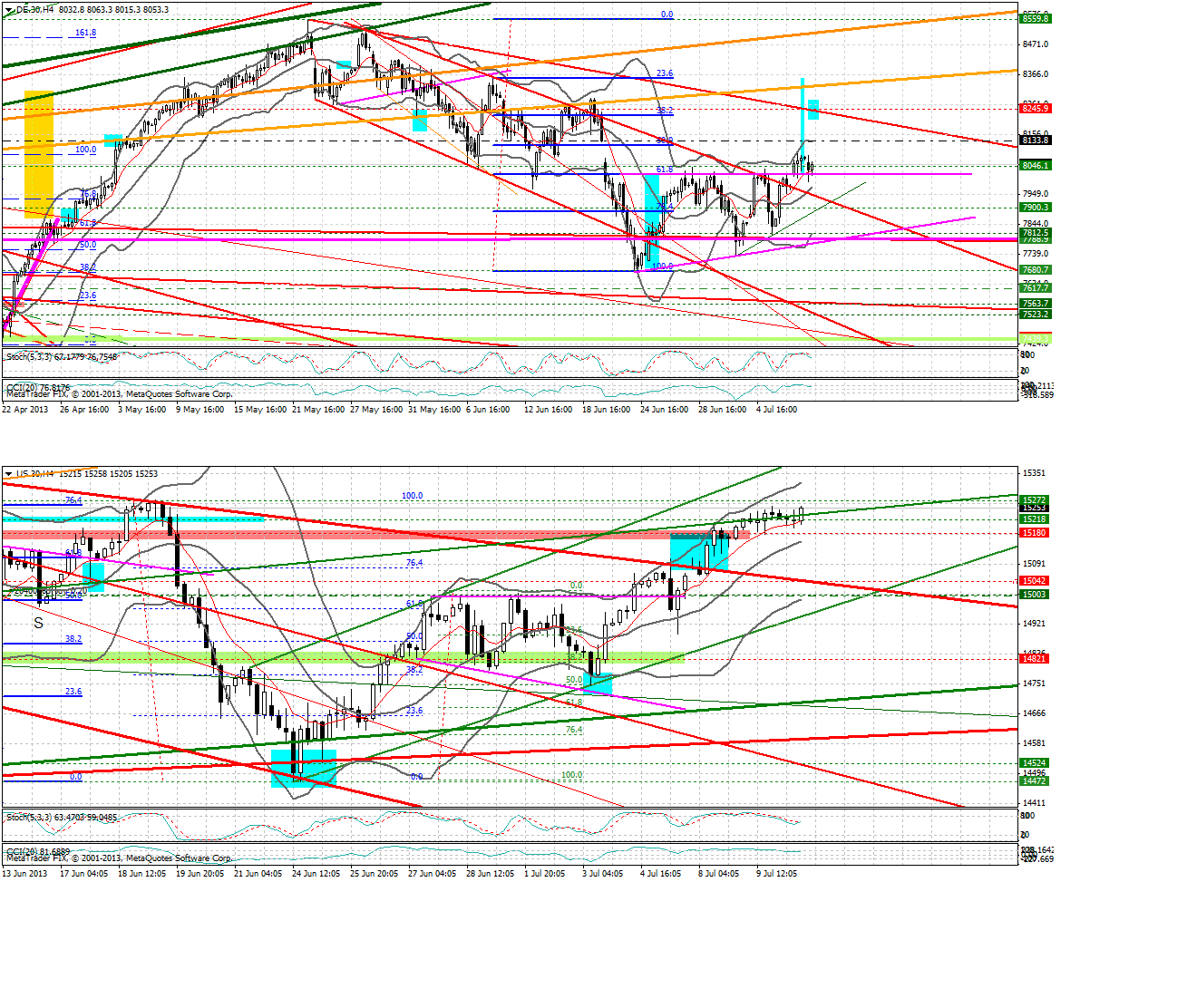Click the green 14472 price label

pos(1034,780)
